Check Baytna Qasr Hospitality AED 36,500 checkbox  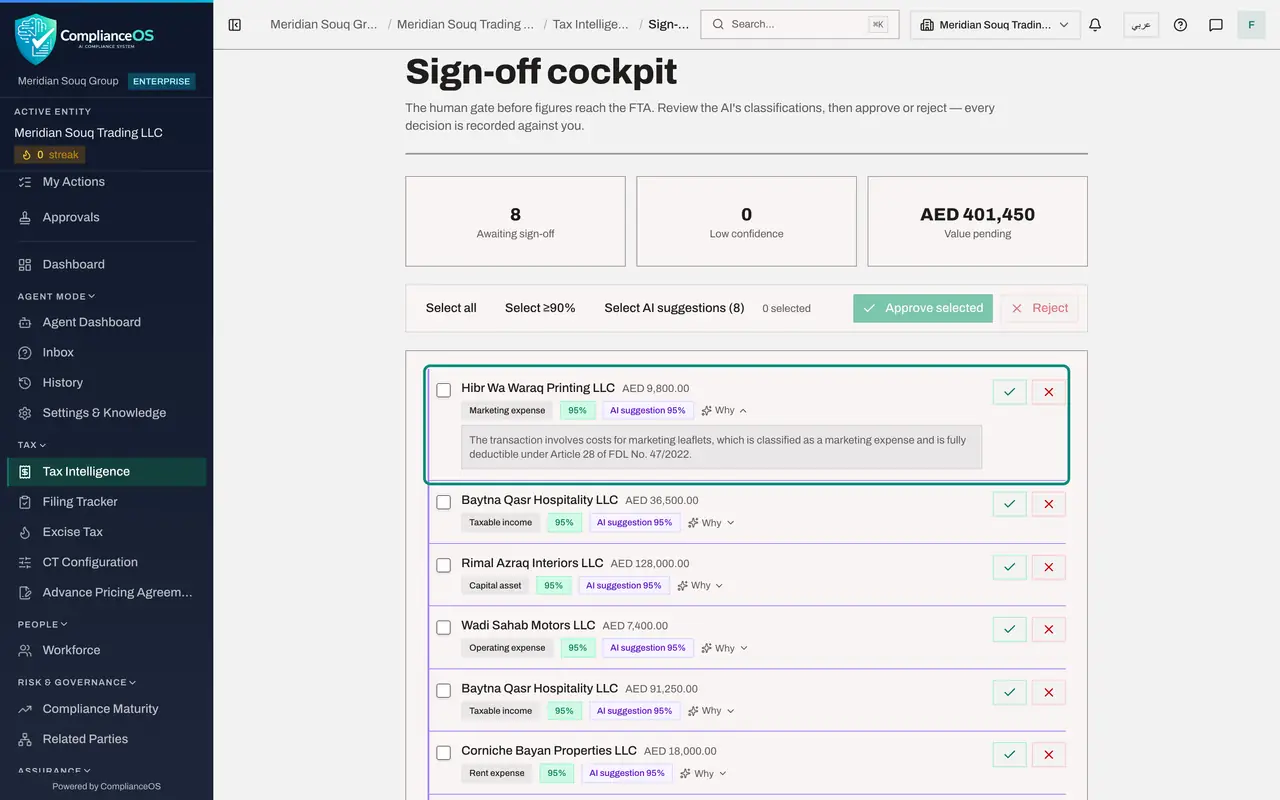click(444, 502)
